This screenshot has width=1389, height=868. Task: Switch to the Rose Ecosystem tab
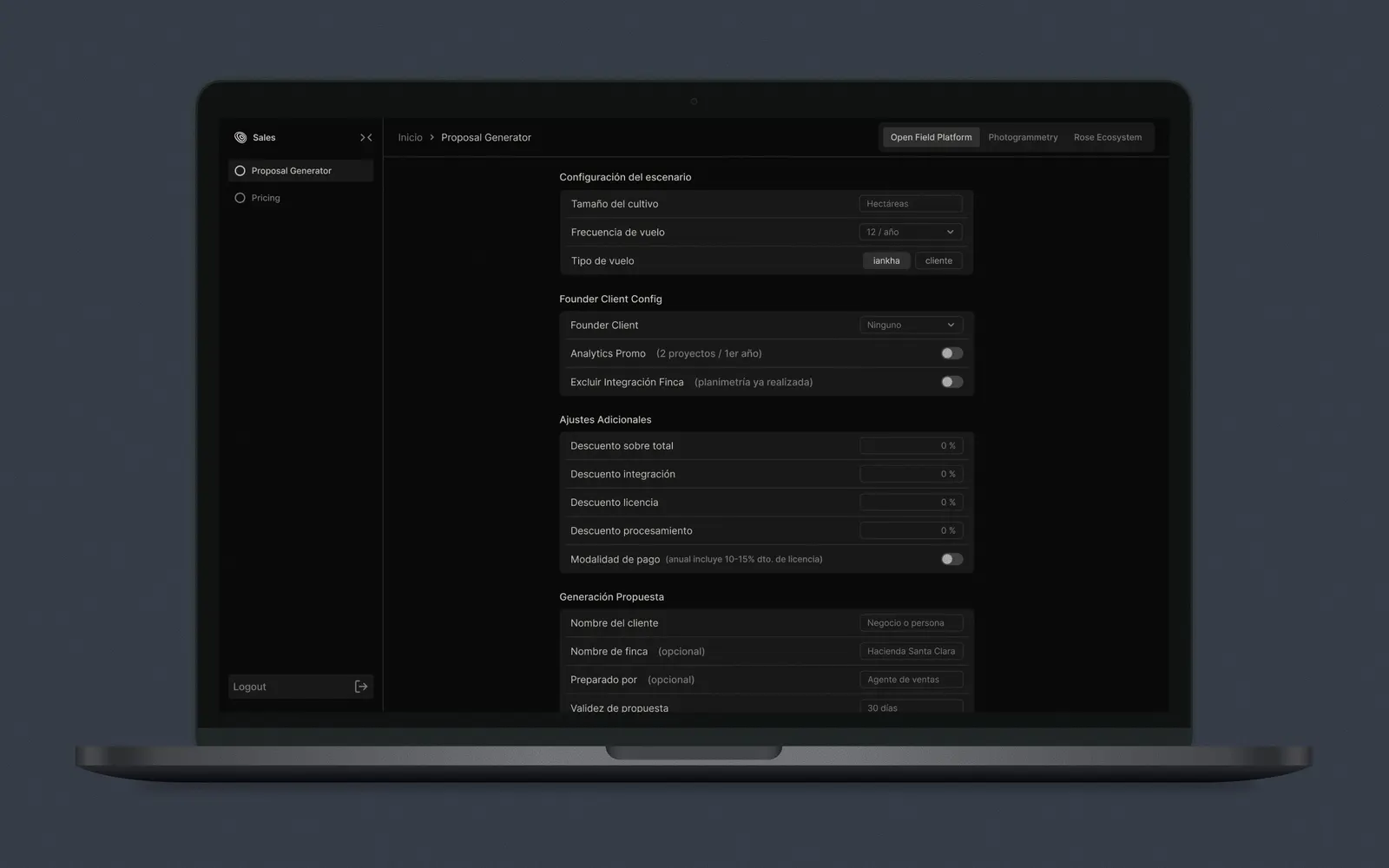(1108, 137)
